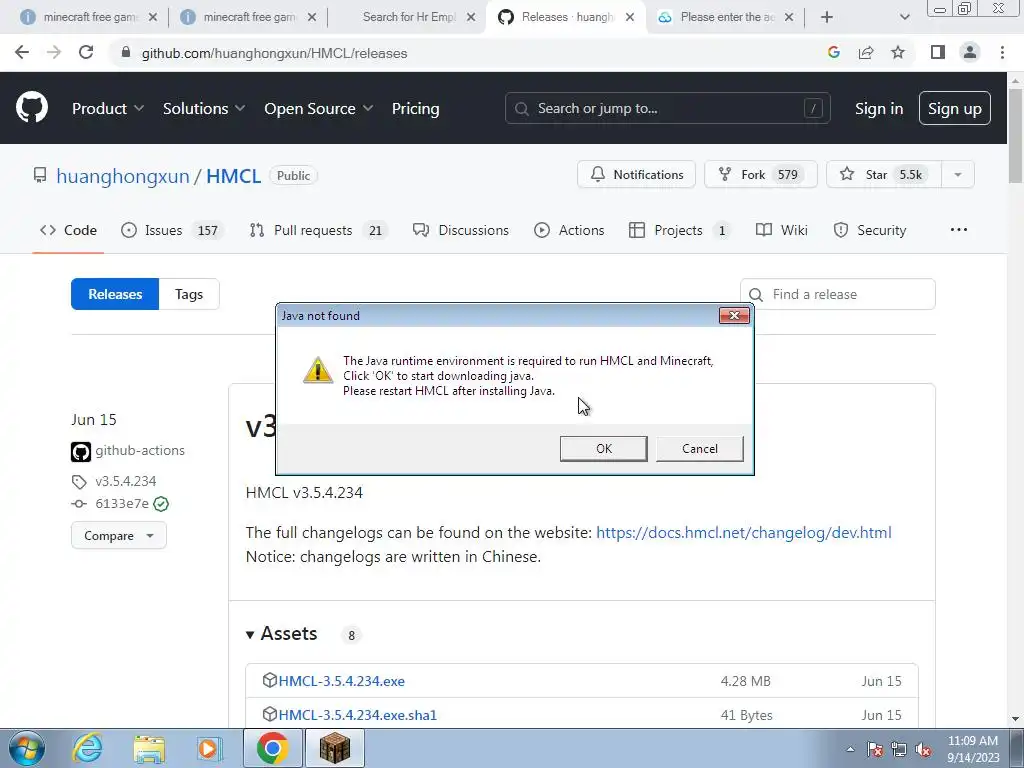Open Windows Explorer folder in taskbar
Image resolution: width=1024 pixels, height=768 pixels.
point(149,748)
